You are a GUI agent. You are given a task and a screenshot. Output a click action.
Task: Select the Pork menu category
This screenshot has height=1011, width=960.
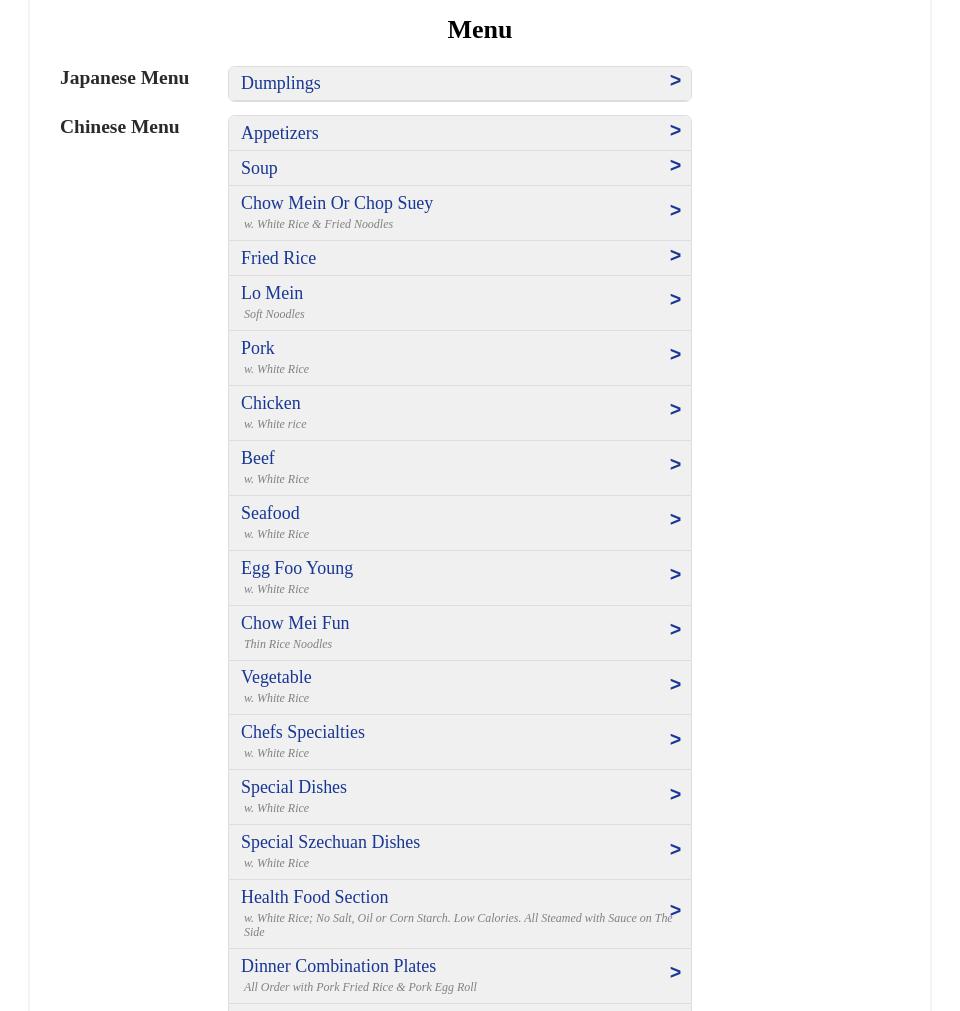pyautogui.click(x=258, y=348)
